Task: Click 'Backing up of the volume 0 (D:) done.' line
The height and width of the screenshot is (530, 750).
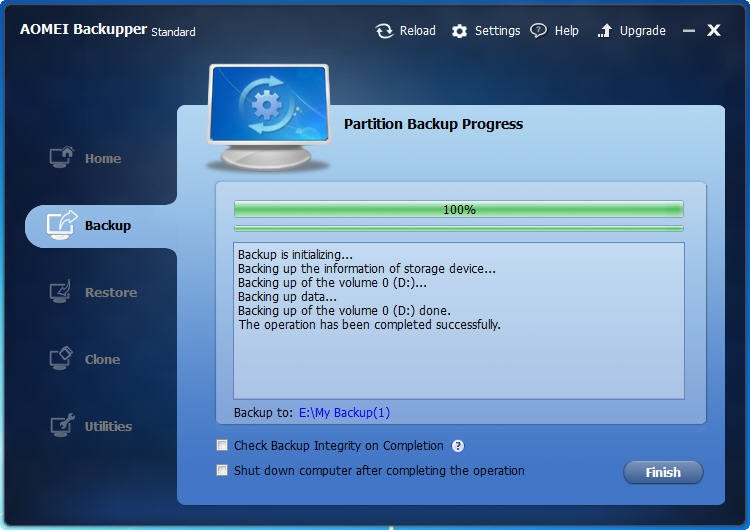Action: click(x=344, y=310)
